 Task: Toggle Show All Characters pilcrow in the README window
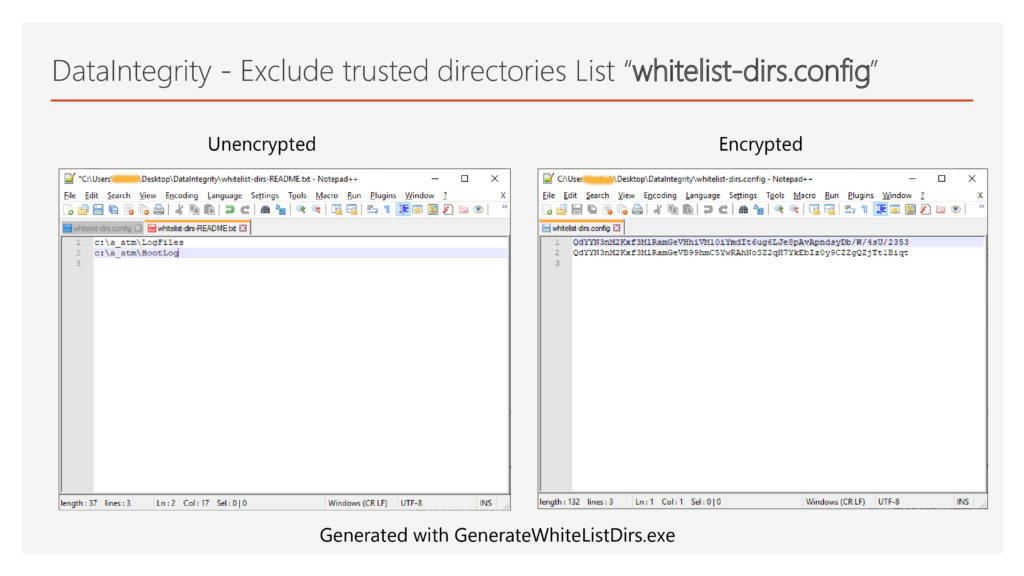click(x=387, y=210)
